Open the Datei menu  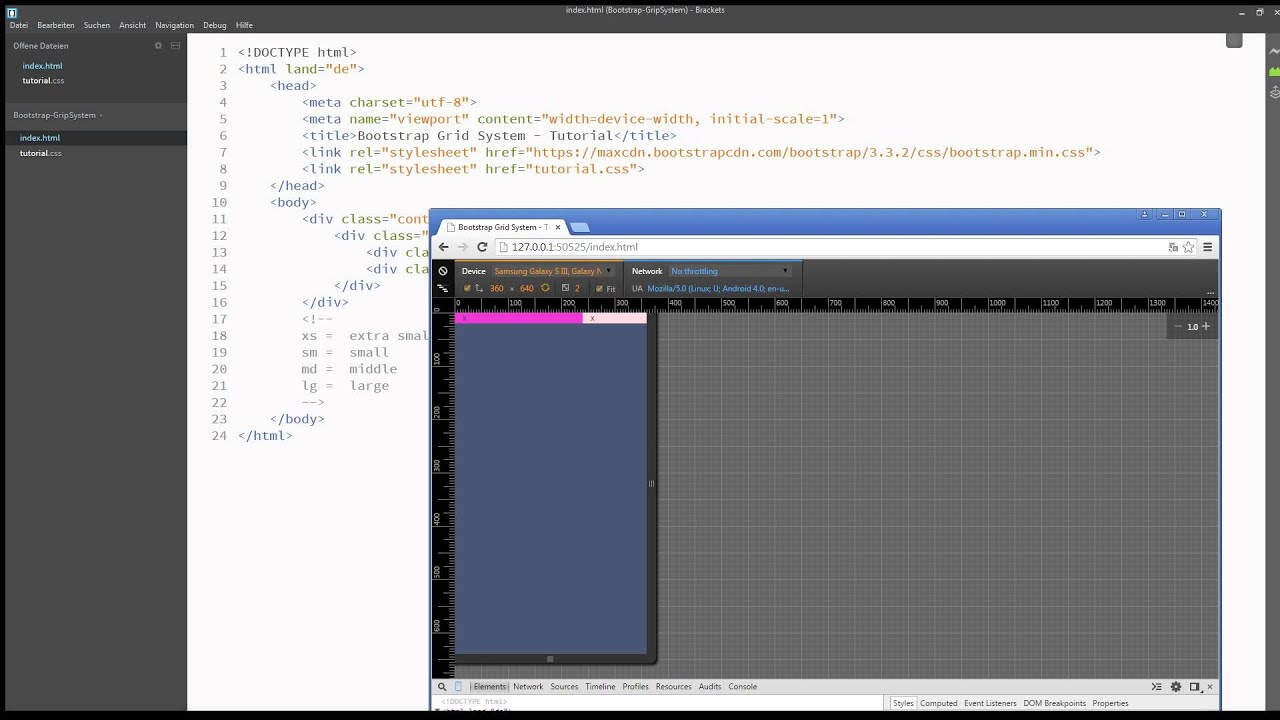pos(18,25)
